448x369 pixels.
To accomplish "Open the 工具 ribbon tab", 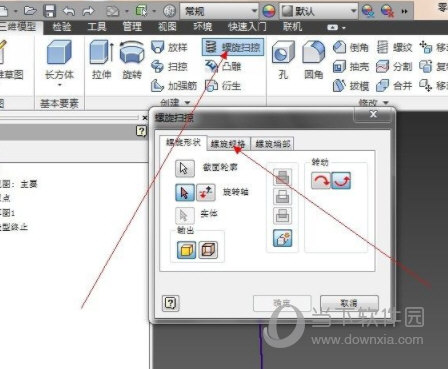I will [x=97, y=27].
